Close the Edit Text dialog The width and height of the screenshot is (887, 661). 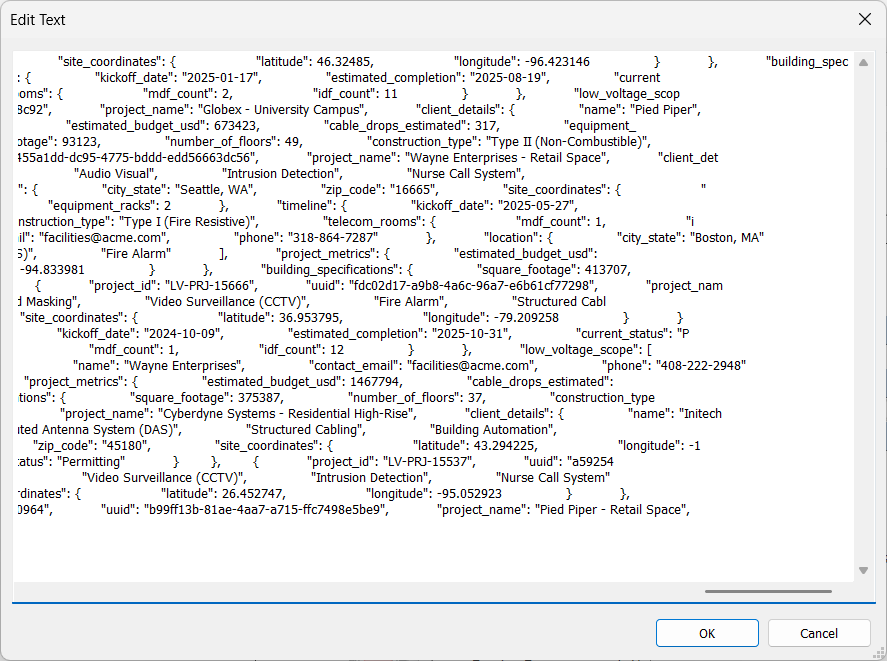[x=864, y=19]
